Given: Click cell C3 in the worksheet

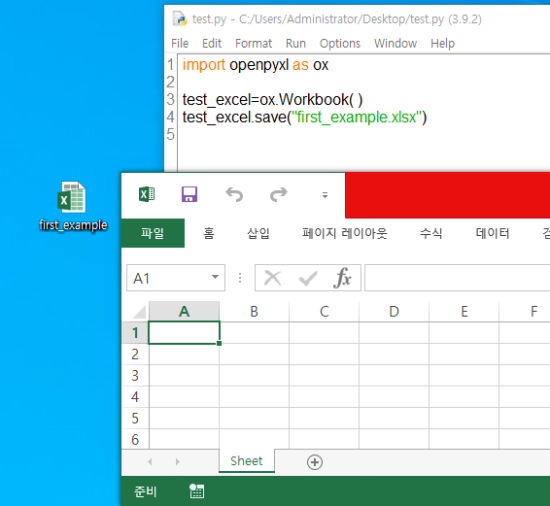Looking at the screenshot, I should 324,376.
